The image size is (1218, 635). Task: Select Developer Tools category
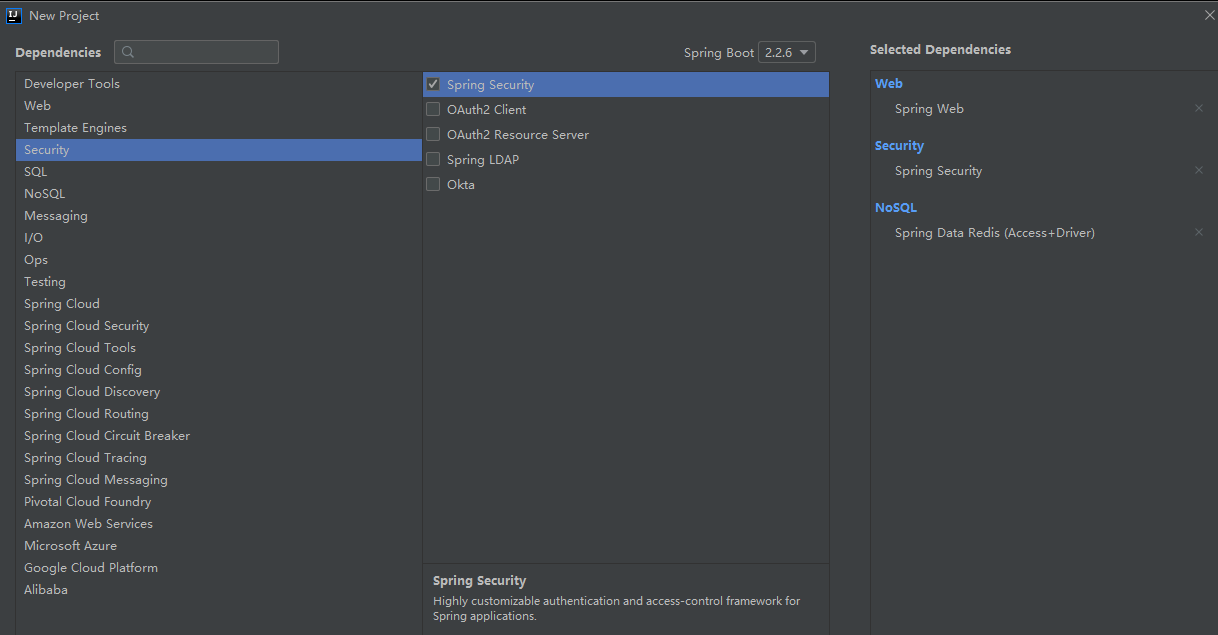[219, 83]
